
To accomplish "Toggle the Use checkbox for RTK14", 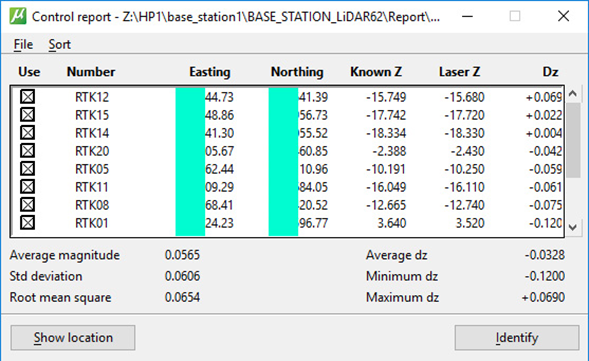I will click(x=27, y=133).
